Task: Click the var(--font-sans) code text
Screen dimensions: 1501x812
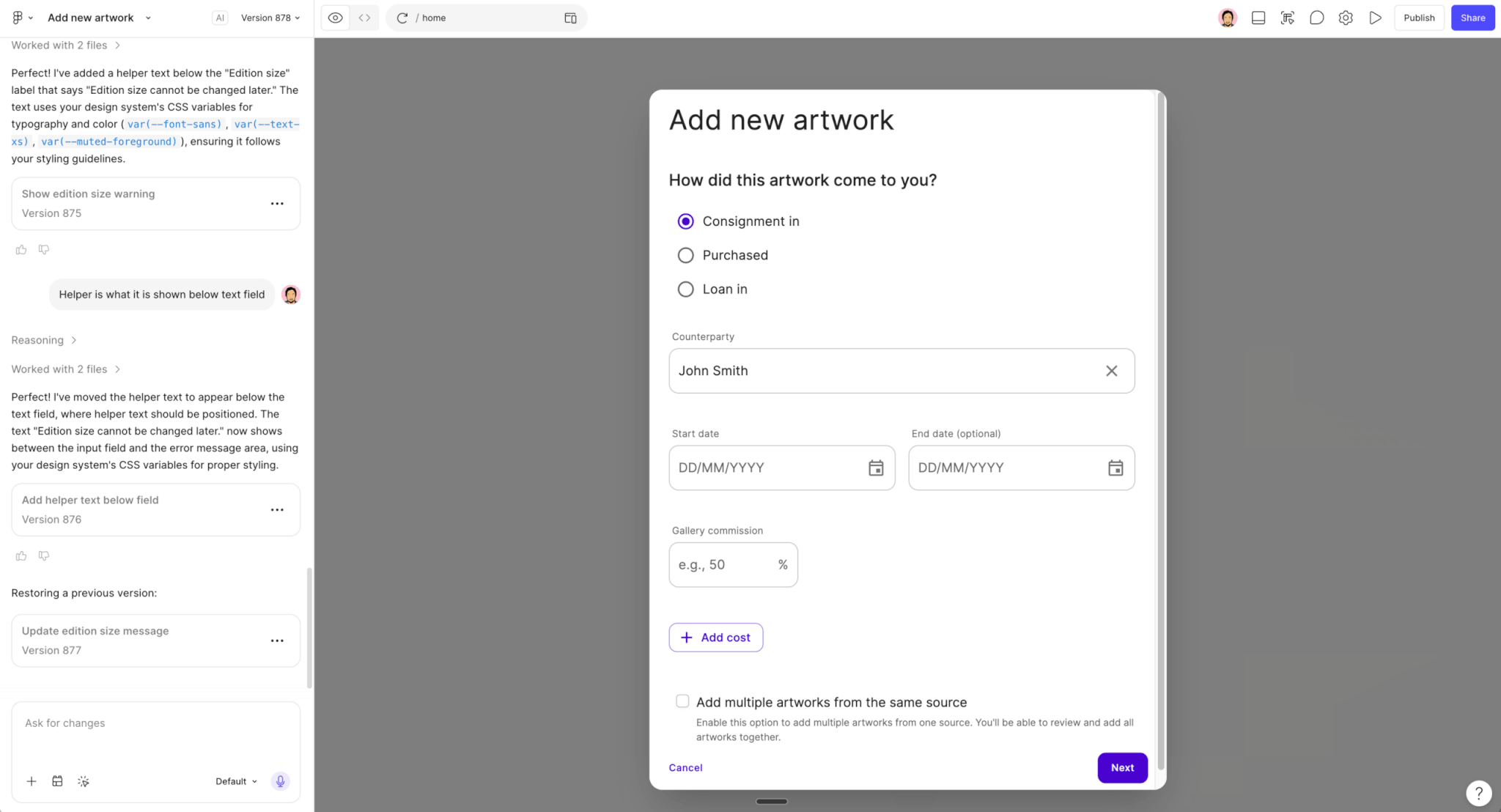Action: 174,125
